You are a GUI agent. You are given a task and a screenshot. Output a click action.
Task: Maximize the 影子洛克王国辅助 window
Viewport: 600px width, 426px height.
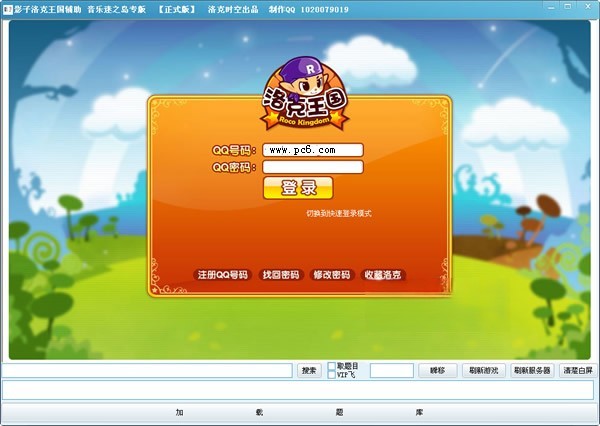[568, 7]
